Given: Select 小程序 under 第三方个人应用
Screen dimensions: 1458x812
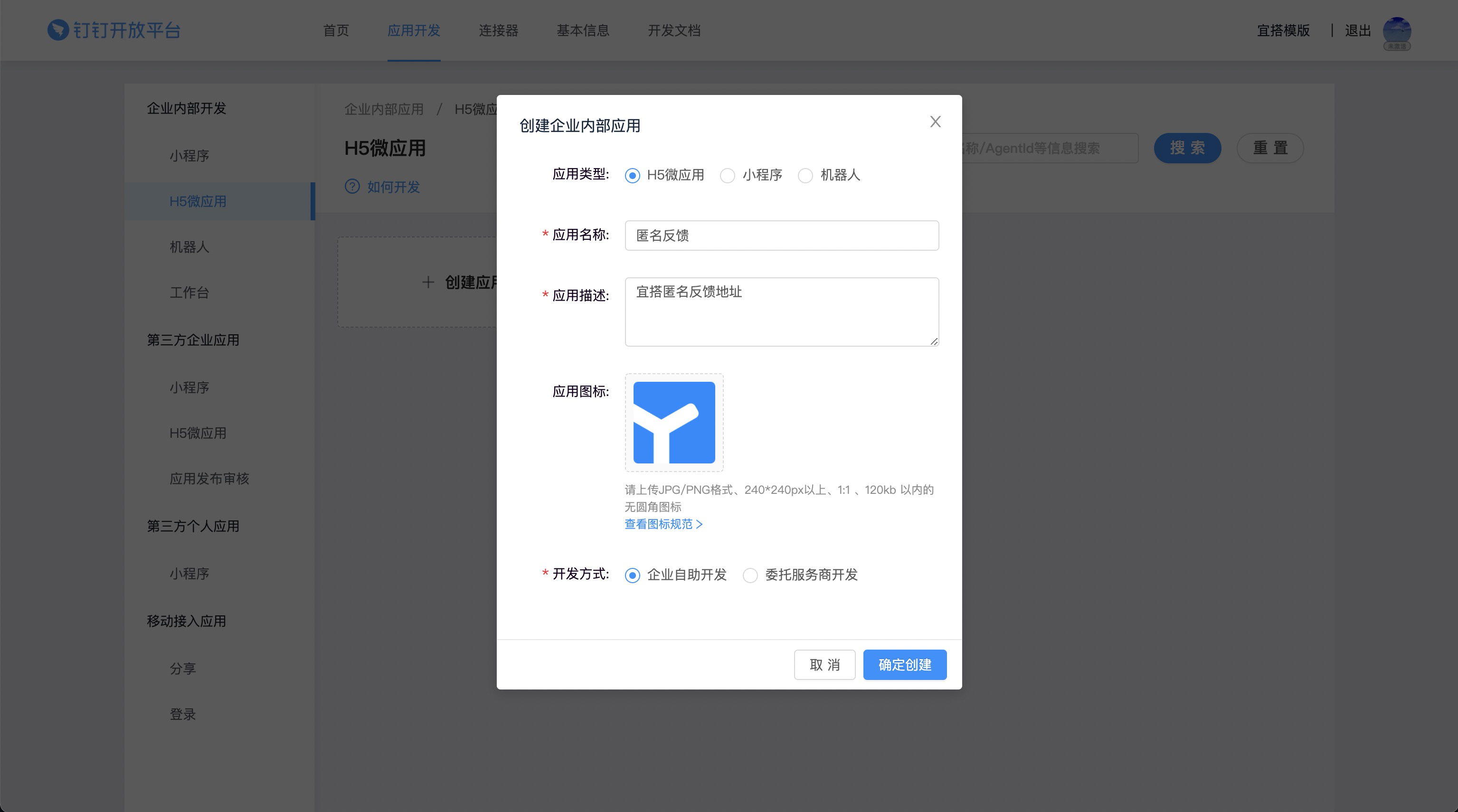Looking at the screenshot, I should coord(189,574).
